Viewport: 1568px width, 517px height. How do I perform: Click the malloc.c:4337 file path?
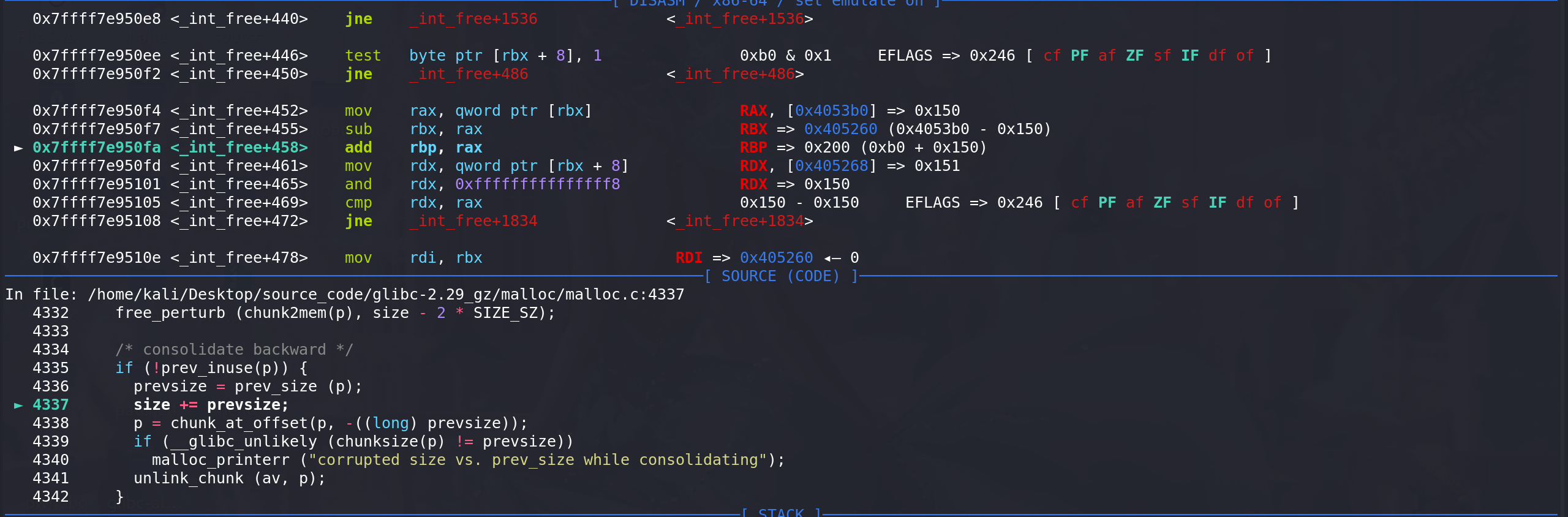click(x=386, y=295)
